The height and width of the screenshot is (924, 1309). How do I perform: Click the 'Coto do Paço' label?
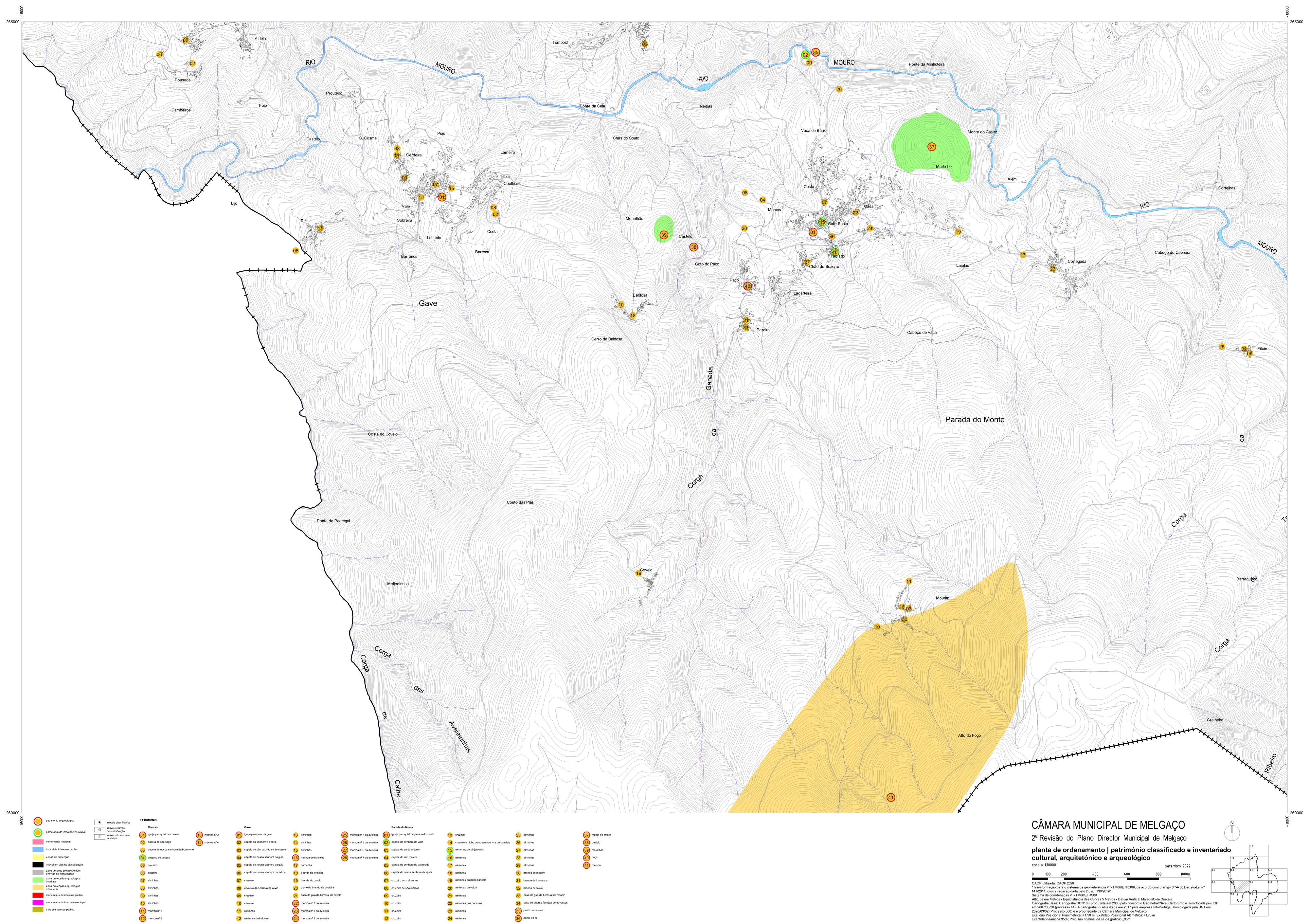click(x=707, y=264)
